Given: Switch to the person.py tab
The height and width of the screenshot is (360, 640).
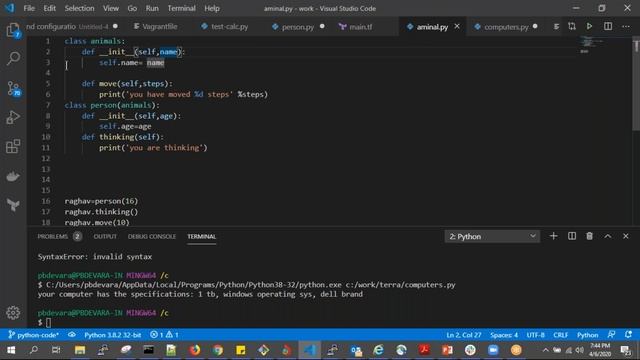Looking at the screenshot, I should [x=298, y=27].
